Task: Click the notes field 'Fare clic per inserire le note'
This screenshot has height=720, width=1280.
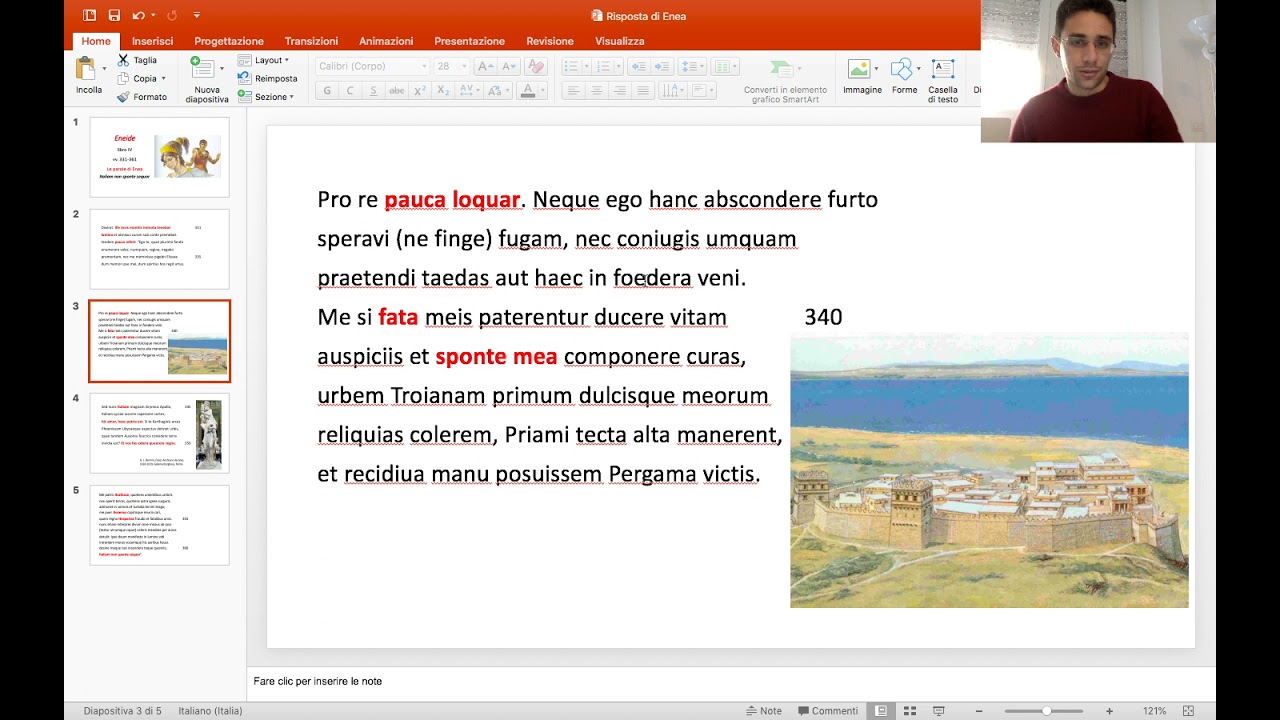Action: coord(318,681)
